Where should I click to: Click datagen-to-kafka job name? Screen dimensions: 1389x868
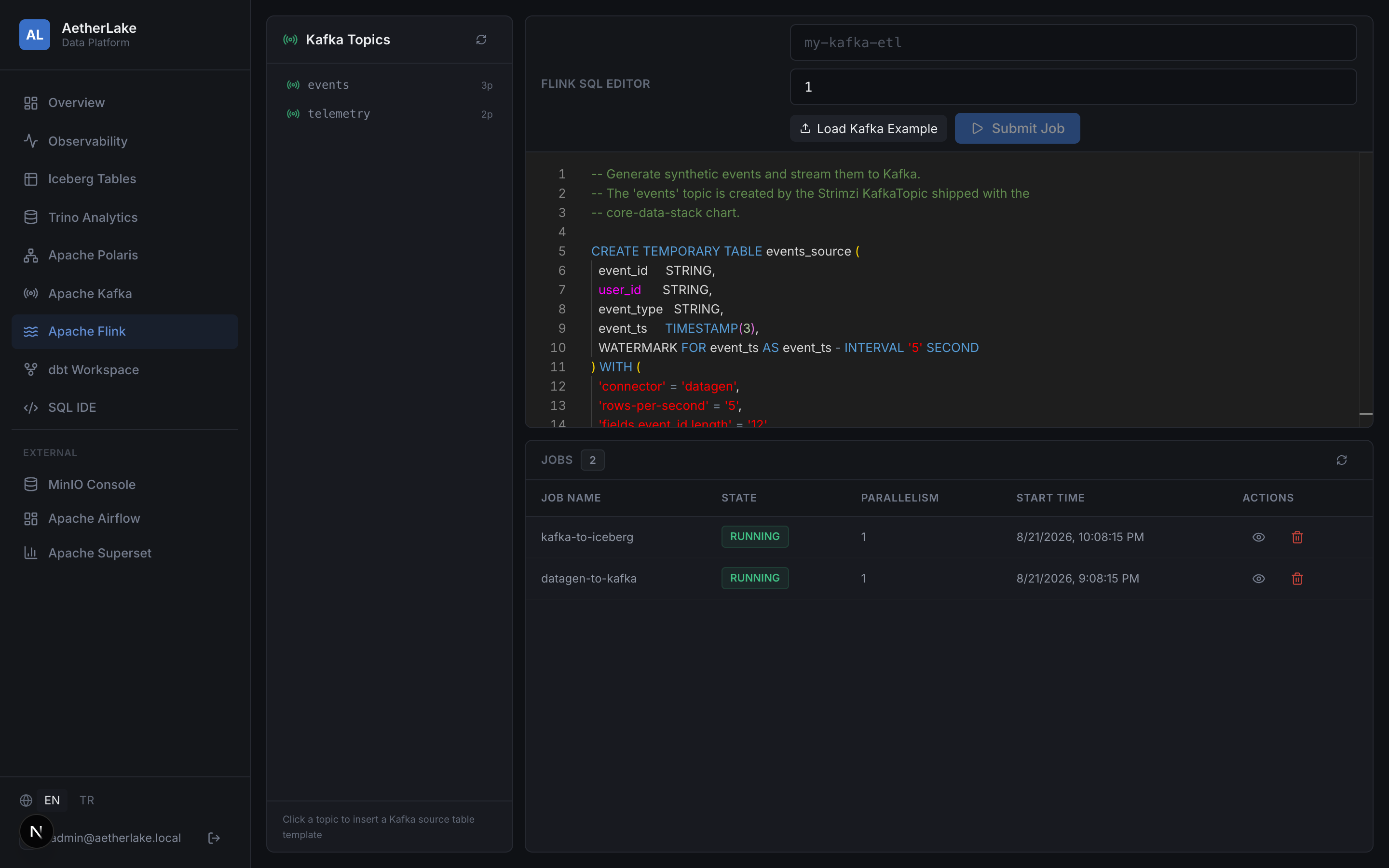point(589,578)
